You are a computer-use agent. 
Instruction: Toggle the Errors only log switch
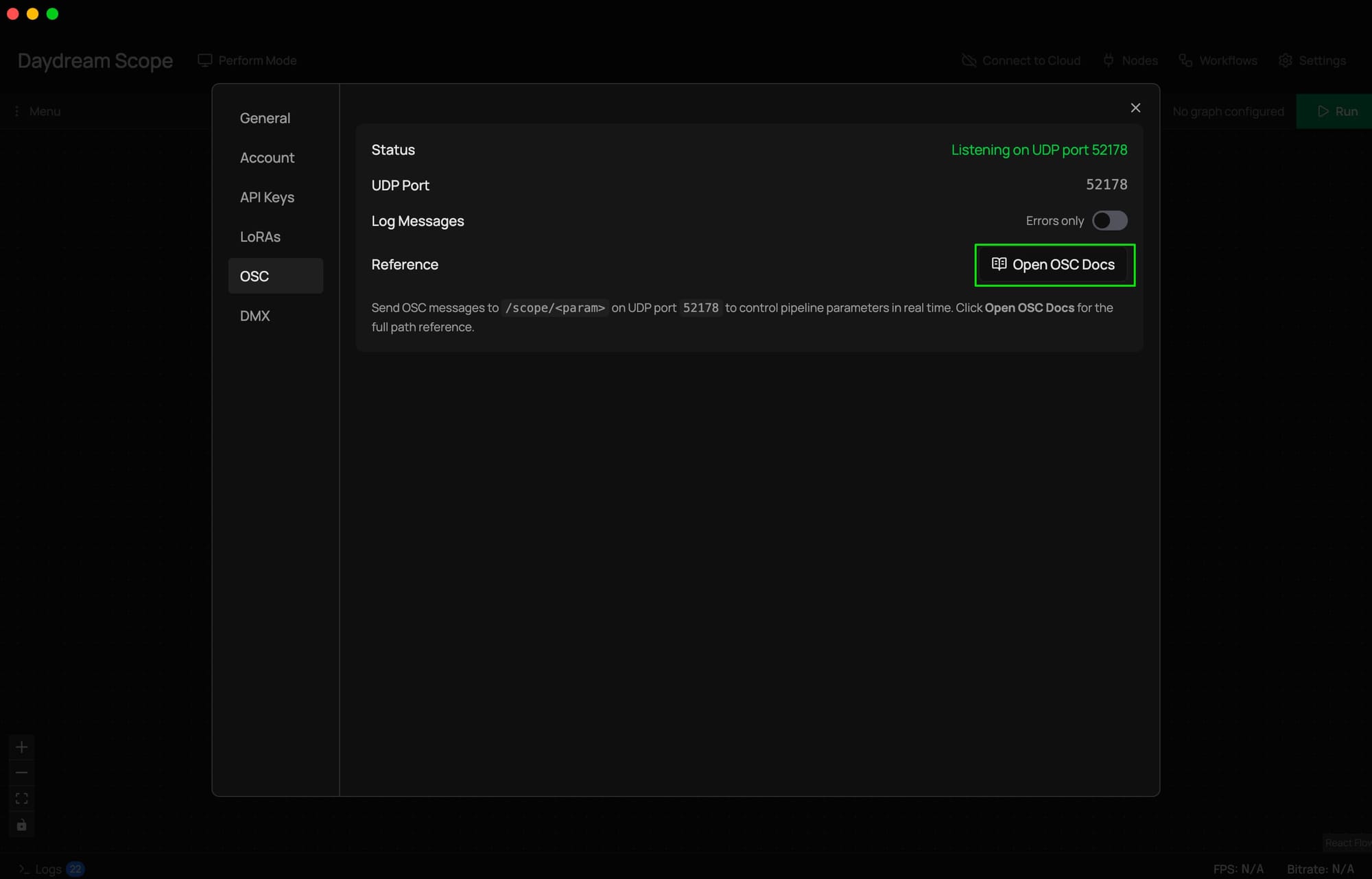click(1109, 220)
